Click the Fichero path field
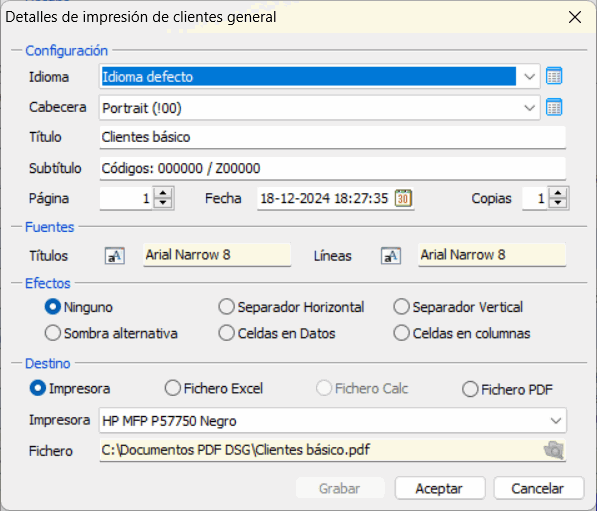The image size is (597, 511). coord(332,450)
